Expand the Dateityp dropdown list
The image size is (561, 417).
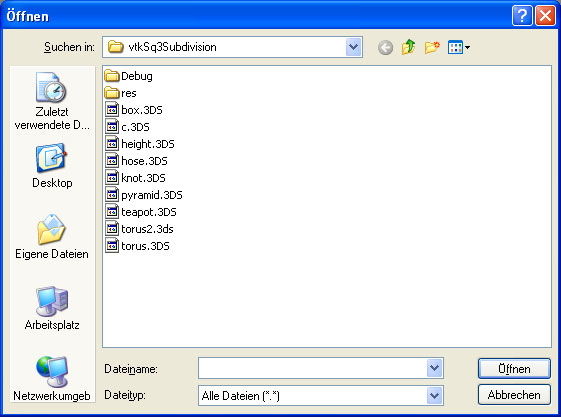pos(434,396)
